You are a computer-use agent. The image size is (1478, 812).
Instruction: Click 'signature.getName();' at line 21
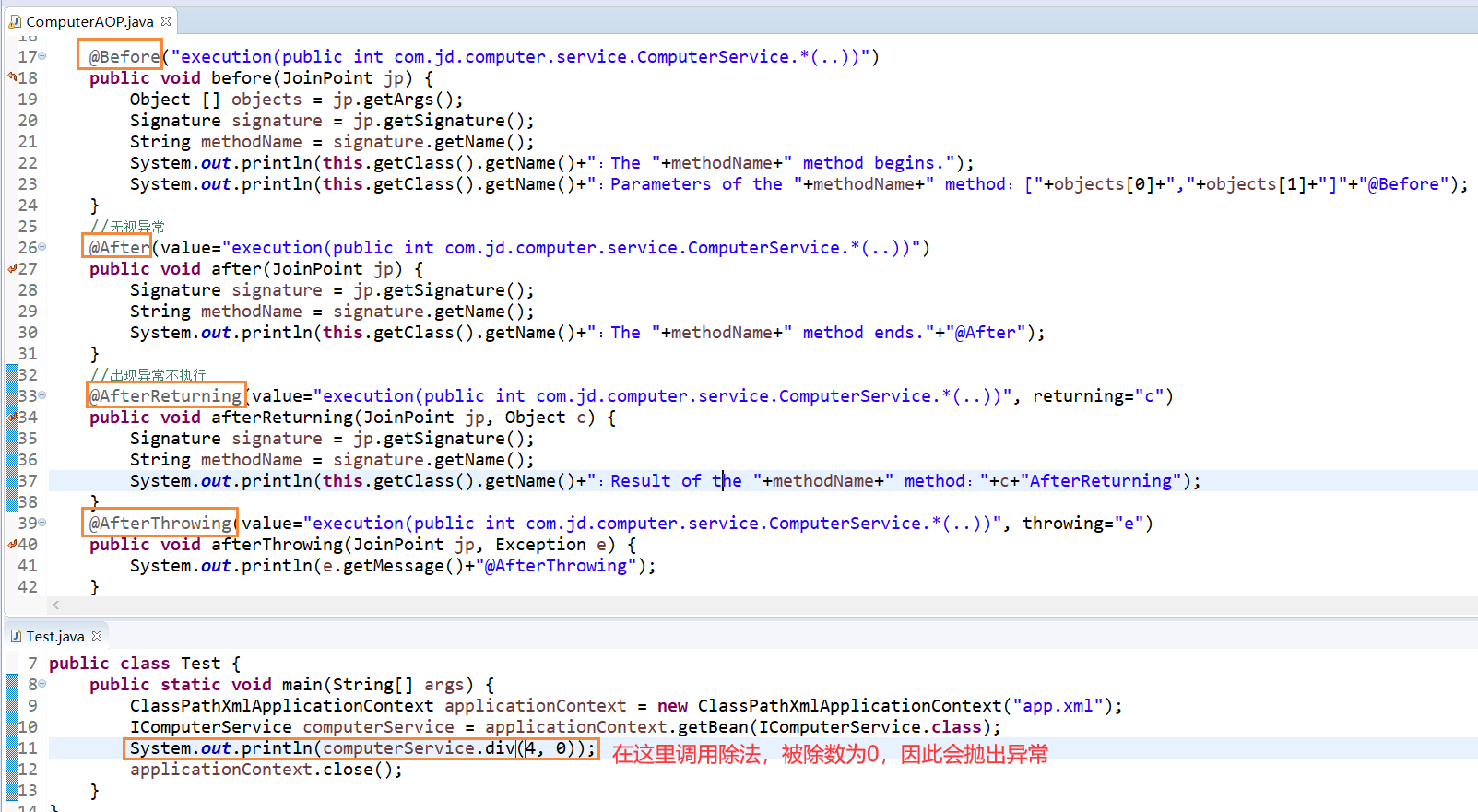[x=433, y=142]
